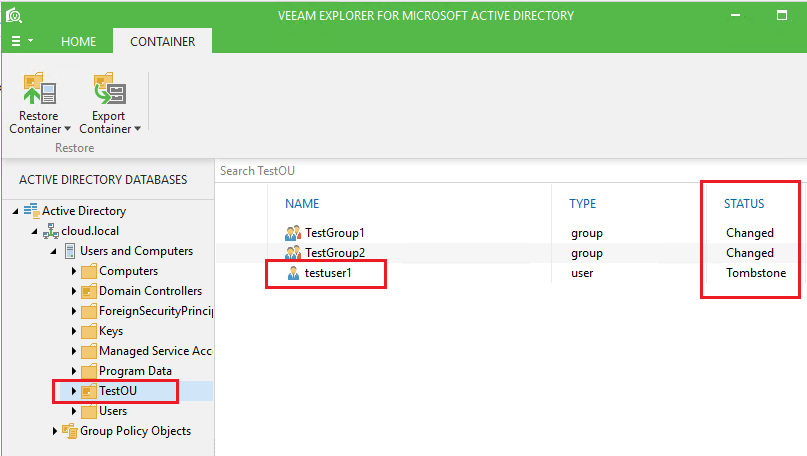Expand the Computers tree node
The image size is (807, 456).
74,271
